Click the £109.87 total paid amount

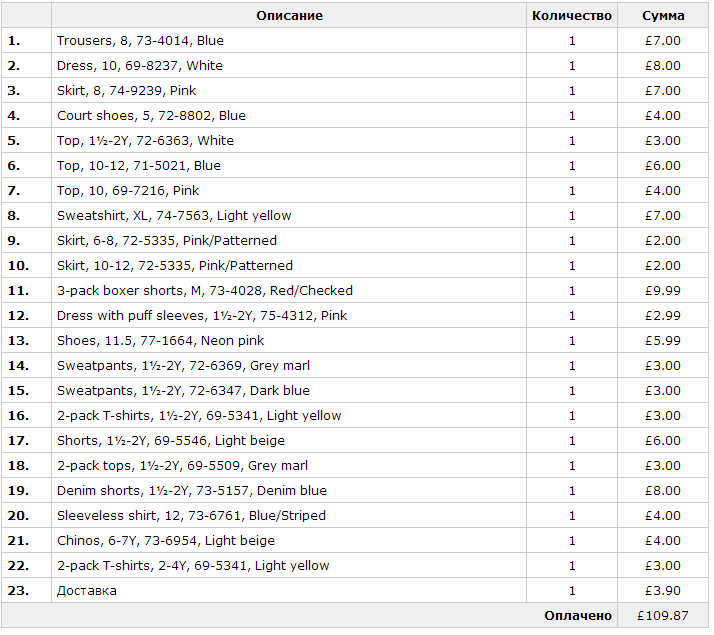click(663, 616)
